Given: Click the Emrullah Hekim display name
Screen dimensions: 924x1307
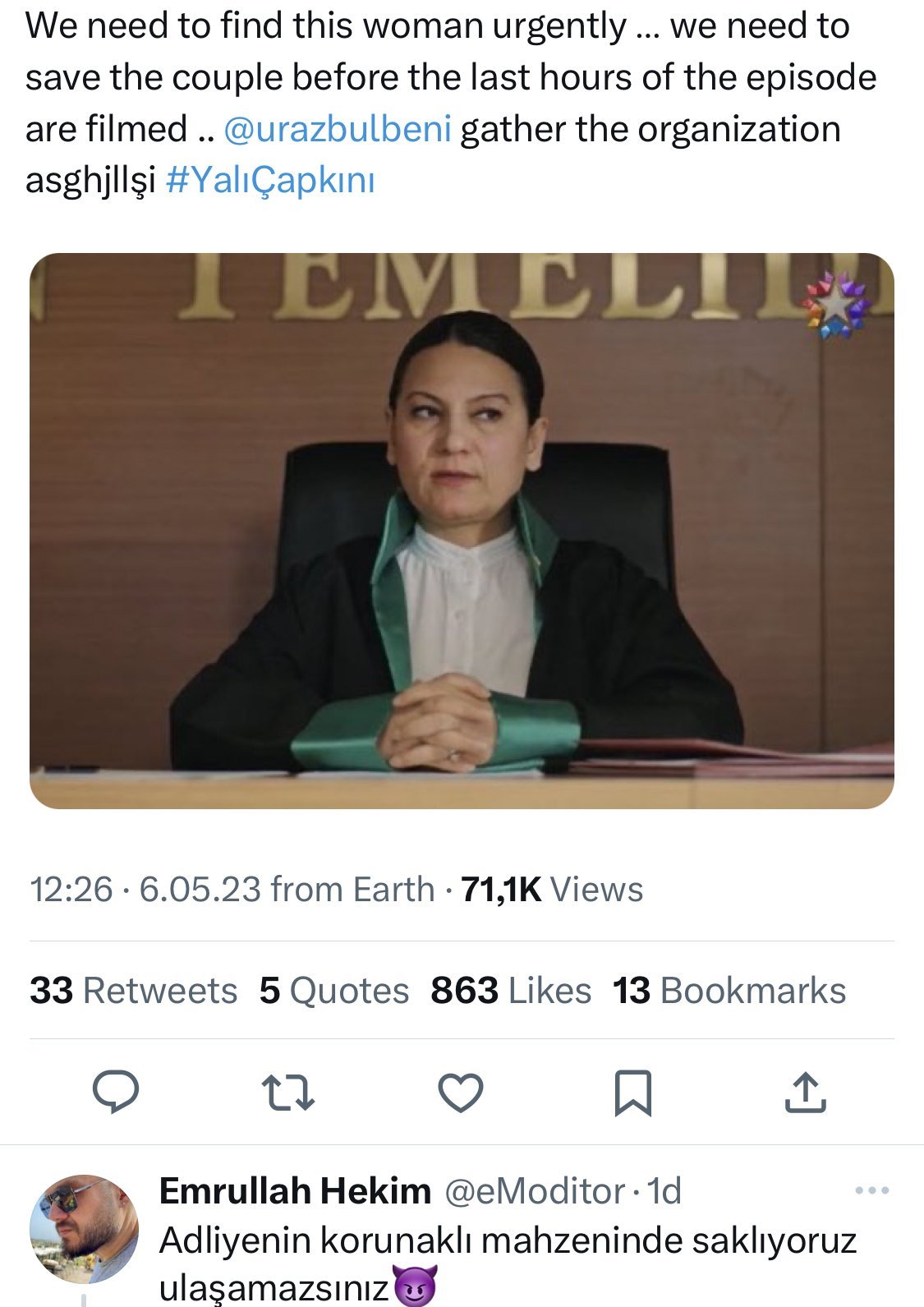Looking at the screenshot, I should pyautogui.click(x=295, y=1190).
